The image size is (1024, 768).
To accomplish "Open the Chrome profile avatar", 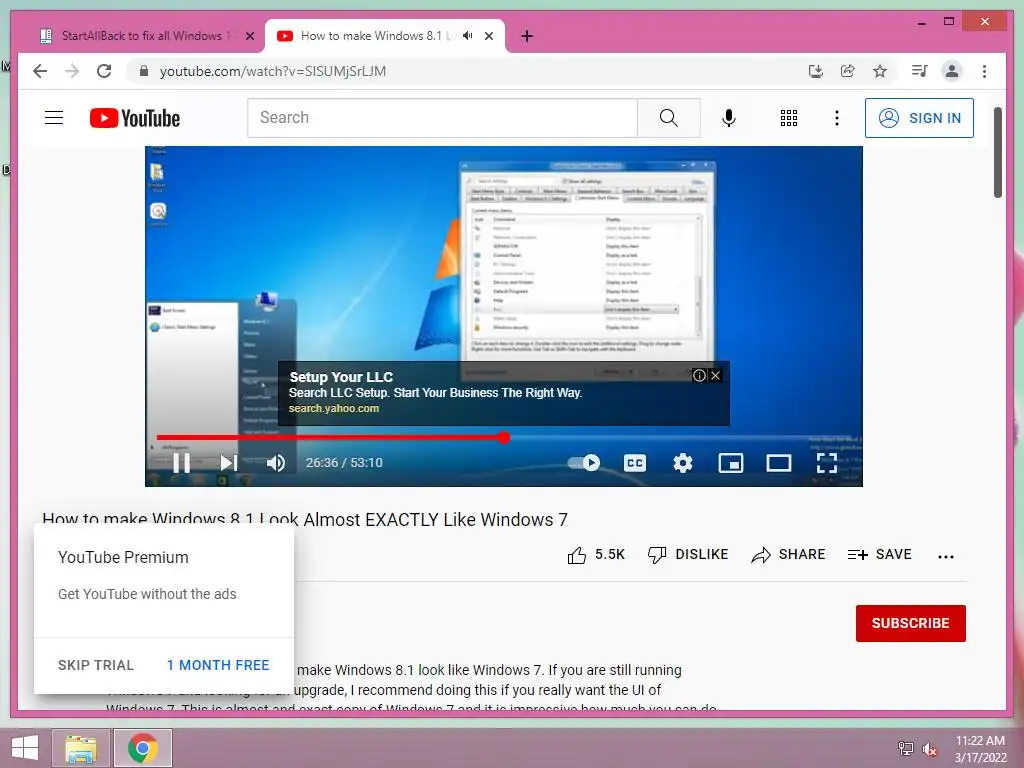I will click(x=952, y=71).
